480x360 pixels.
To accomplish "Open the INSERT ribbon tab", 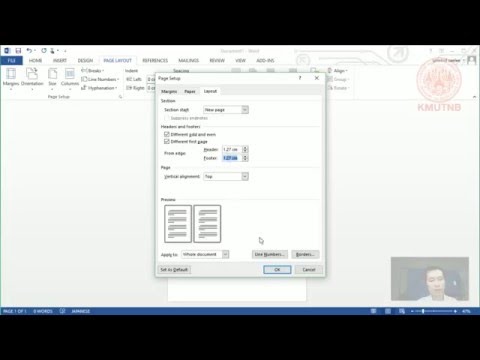I will click(60, 60).
